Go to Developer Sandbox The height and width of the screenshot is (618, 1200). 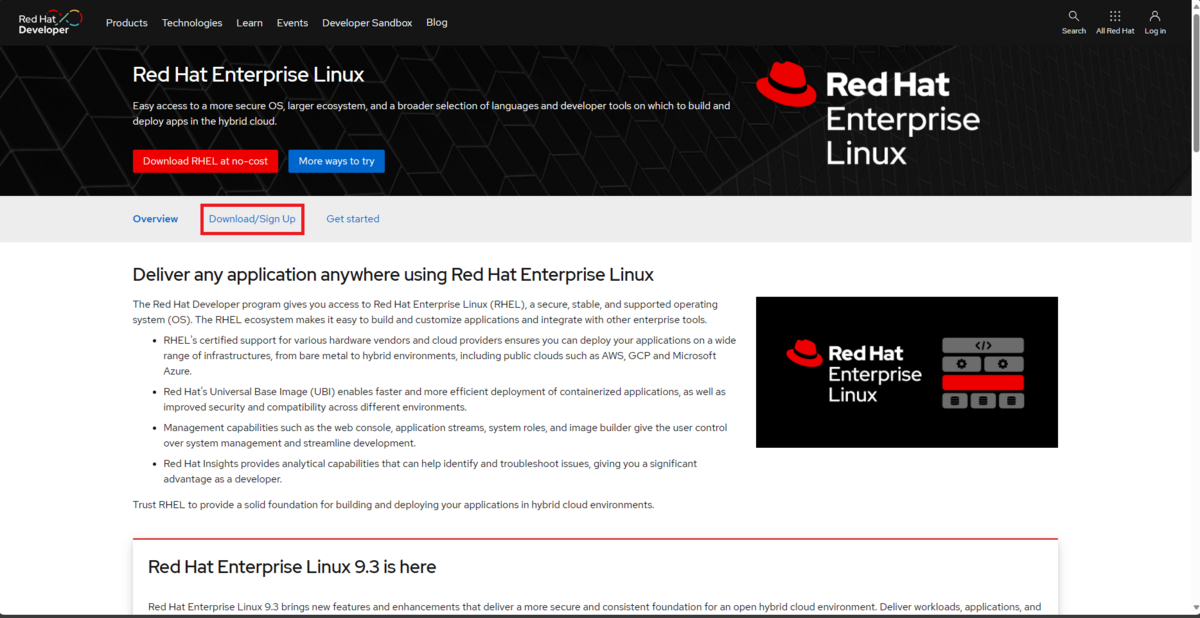[367, 22]
